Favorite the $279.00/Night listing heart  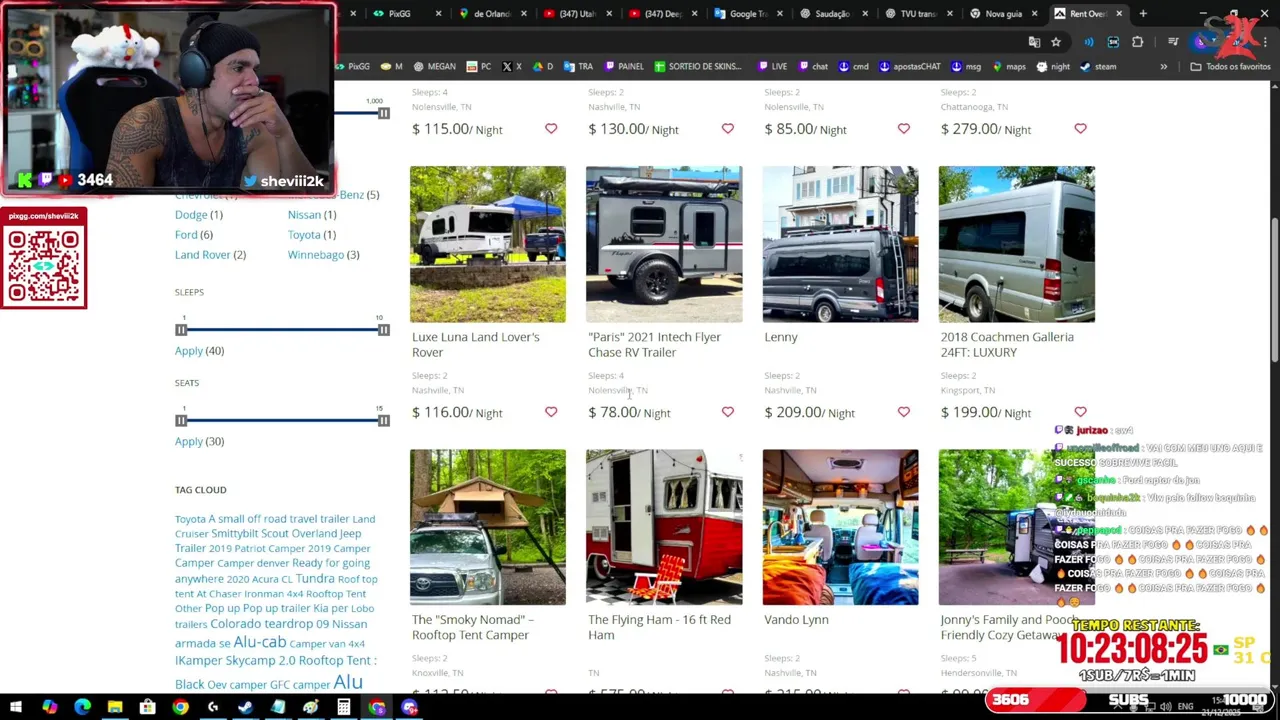(x=1080, y=129)
